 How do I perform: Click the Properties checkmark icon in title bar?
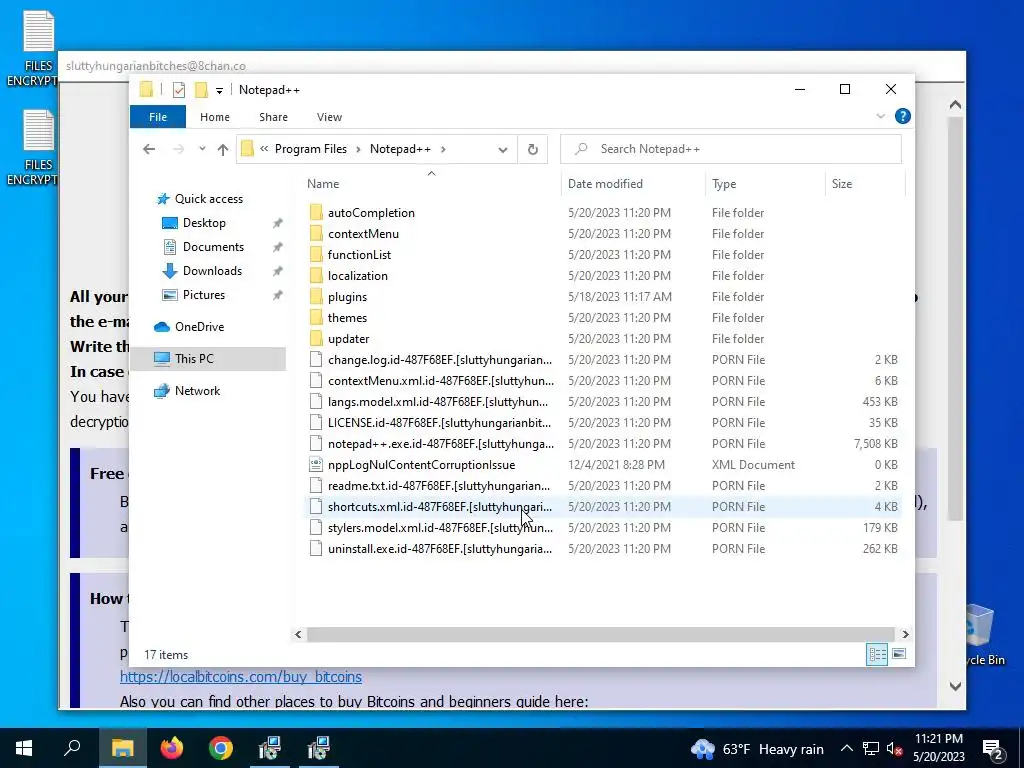pyautogui.click(x=178, y=90)
